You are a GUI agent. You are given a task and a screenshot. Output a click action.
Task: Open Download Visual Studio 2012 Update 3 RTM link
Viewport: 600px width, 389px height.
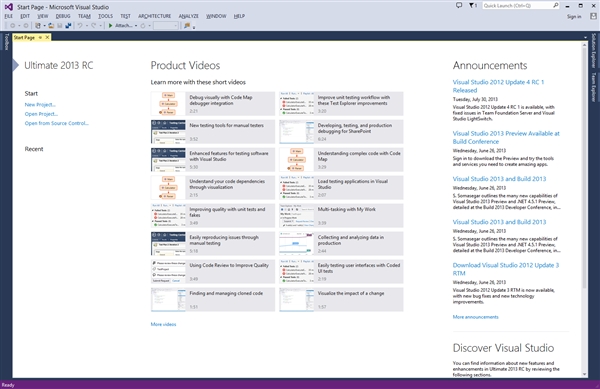506,269
